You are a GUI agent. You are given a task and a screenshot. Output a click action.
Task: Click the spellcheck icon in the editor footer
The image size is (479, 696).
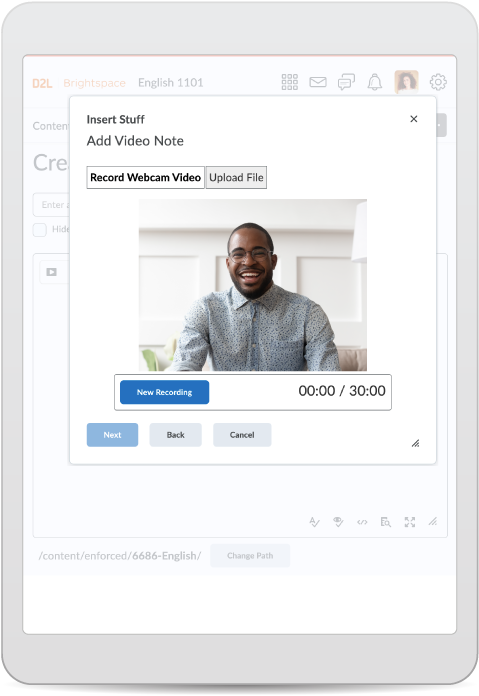314,522
